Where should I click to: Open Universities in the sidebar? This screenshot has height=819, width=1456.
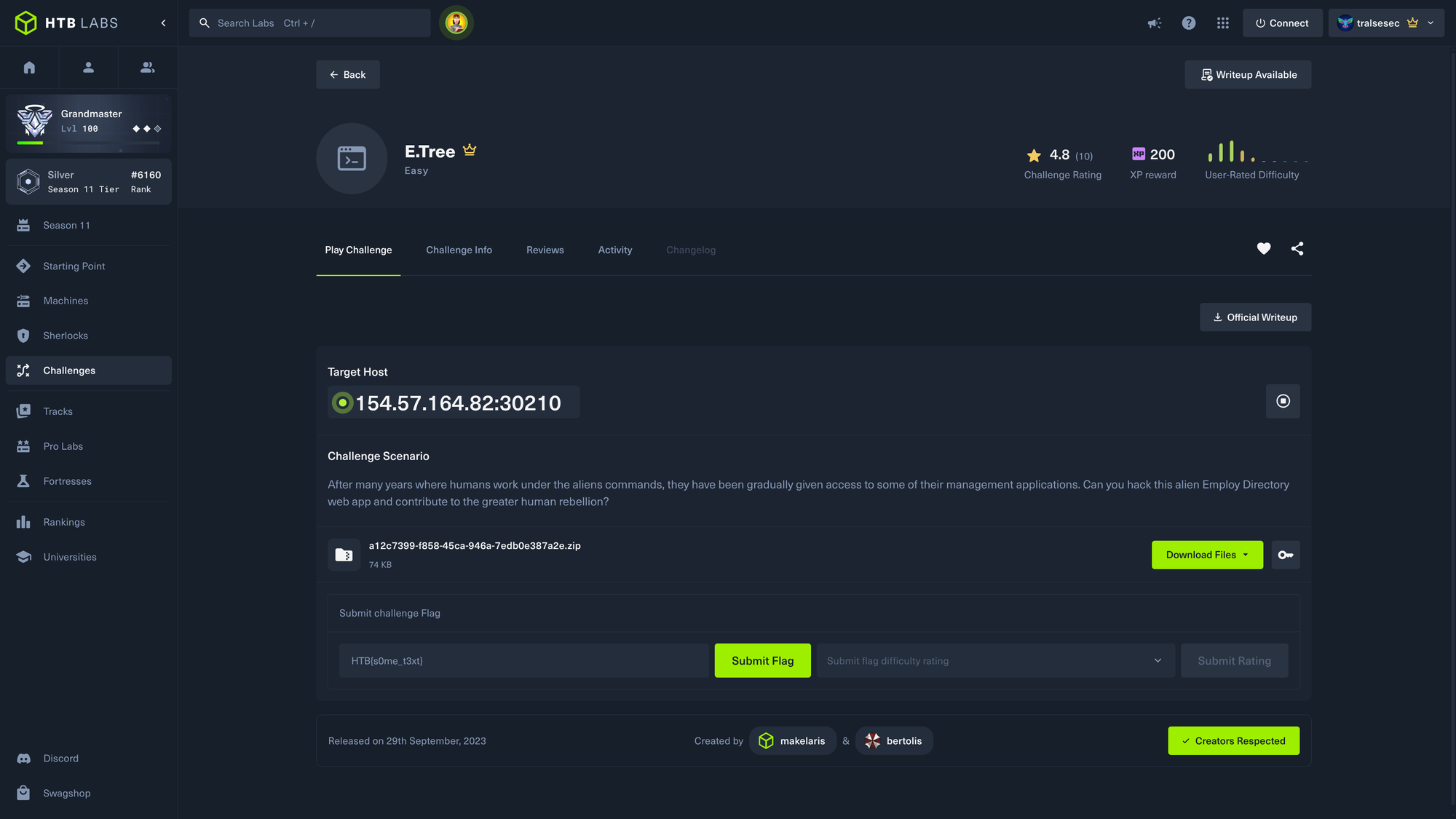[89, 557]
